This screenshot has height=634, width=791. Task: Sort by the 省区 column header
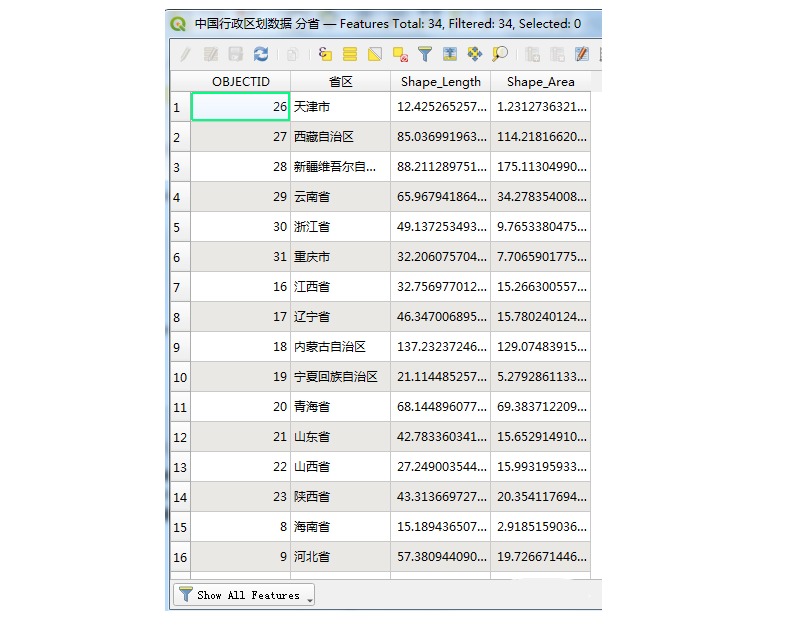click(341, 81)
